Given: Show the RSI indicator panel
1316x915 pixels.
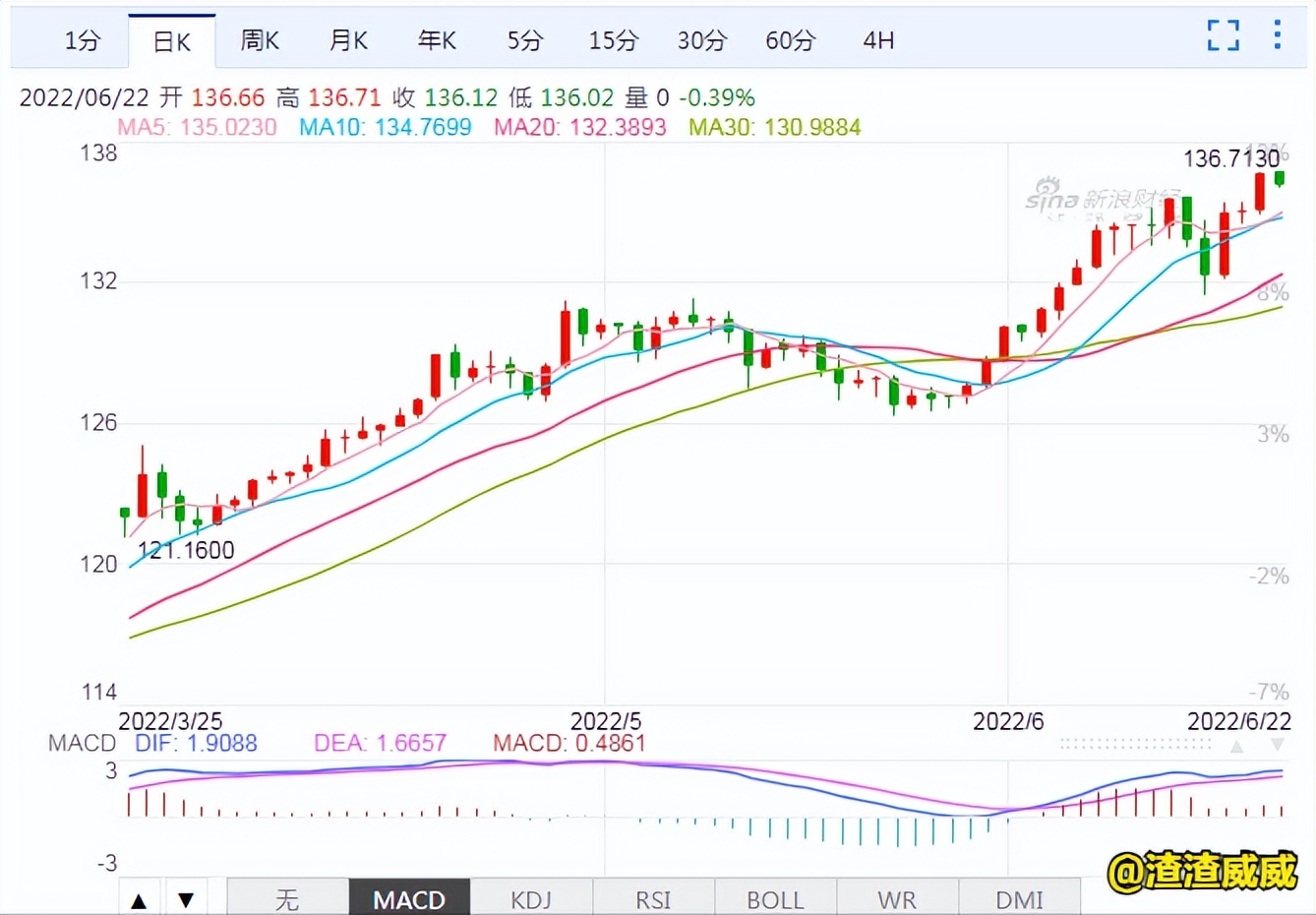Looking at the screenshot, I should (653, 899).
